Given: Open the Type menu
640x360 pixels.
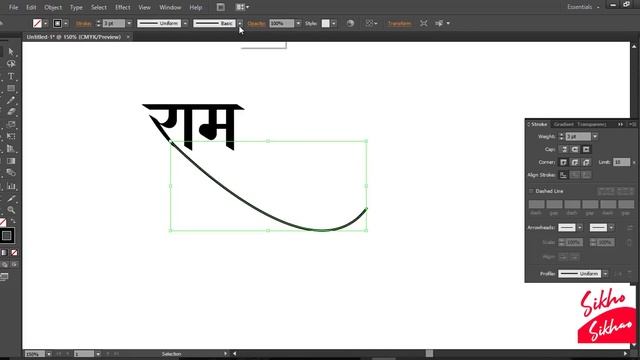Looking at the screenshot, I should 76,7.
